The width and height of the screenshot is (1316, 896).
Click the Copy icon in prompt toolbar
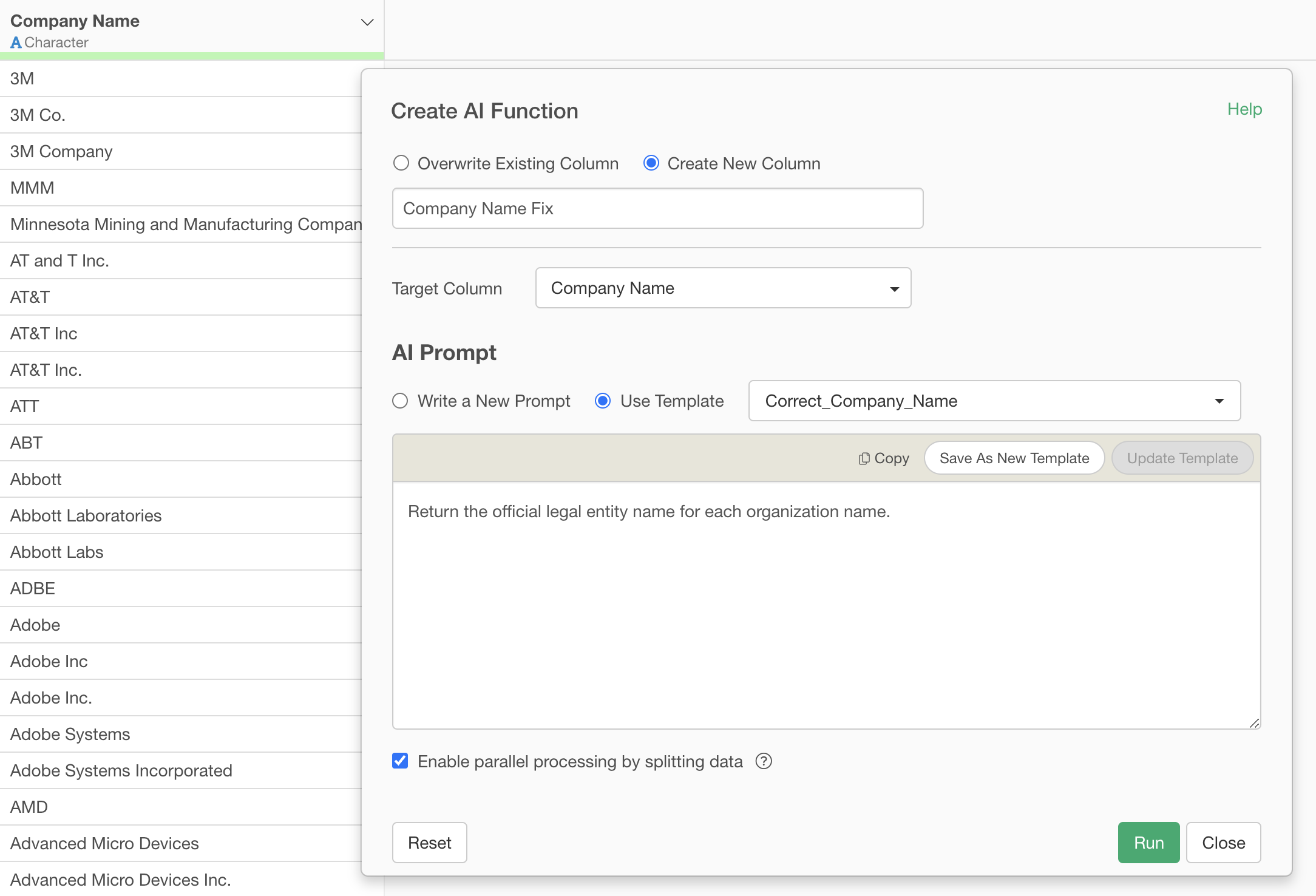(x=864, y=459)
